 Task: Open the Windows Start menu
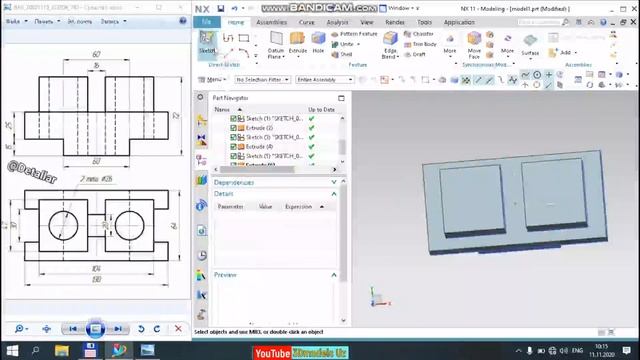[12, 351]
